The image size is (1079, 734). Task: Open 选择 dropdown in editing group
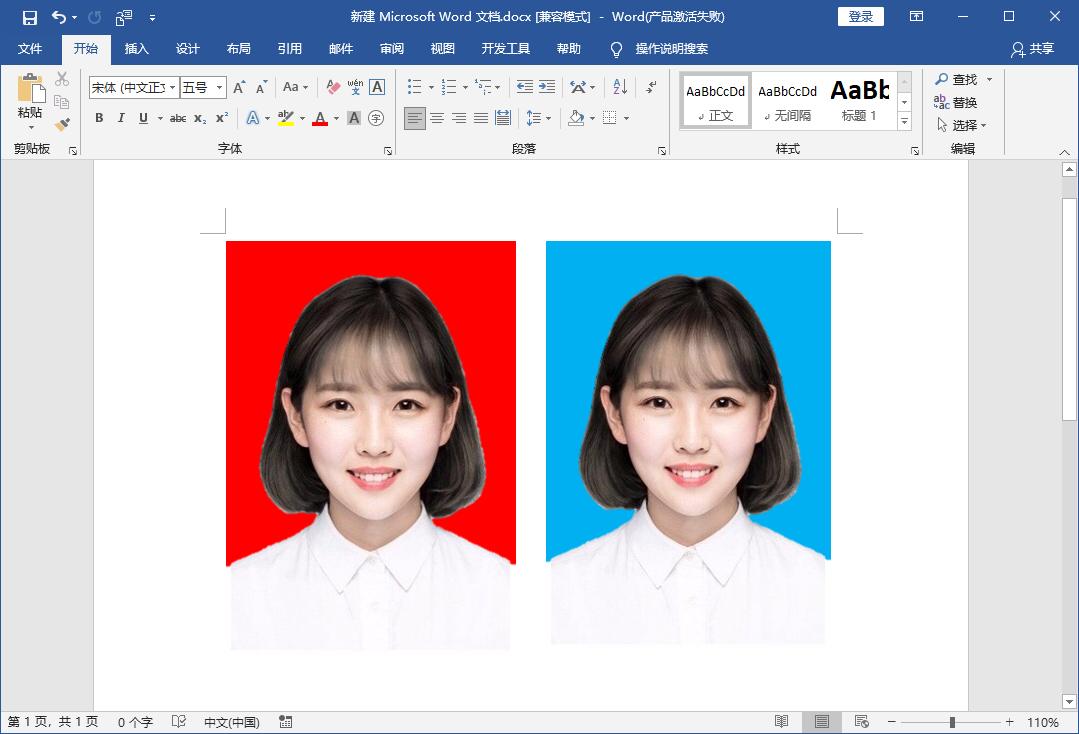(962, 125)
